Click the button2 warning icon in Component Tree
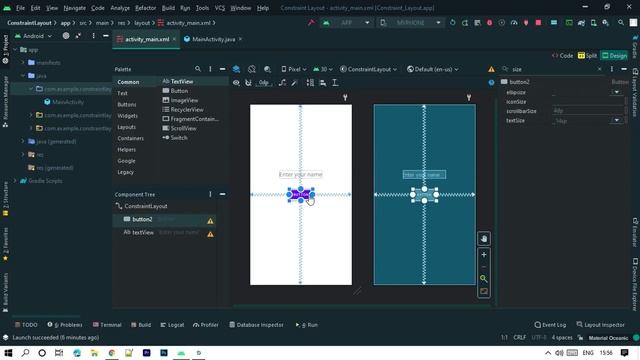The width and height of the screenshot is (640, 360). (210, 221)
